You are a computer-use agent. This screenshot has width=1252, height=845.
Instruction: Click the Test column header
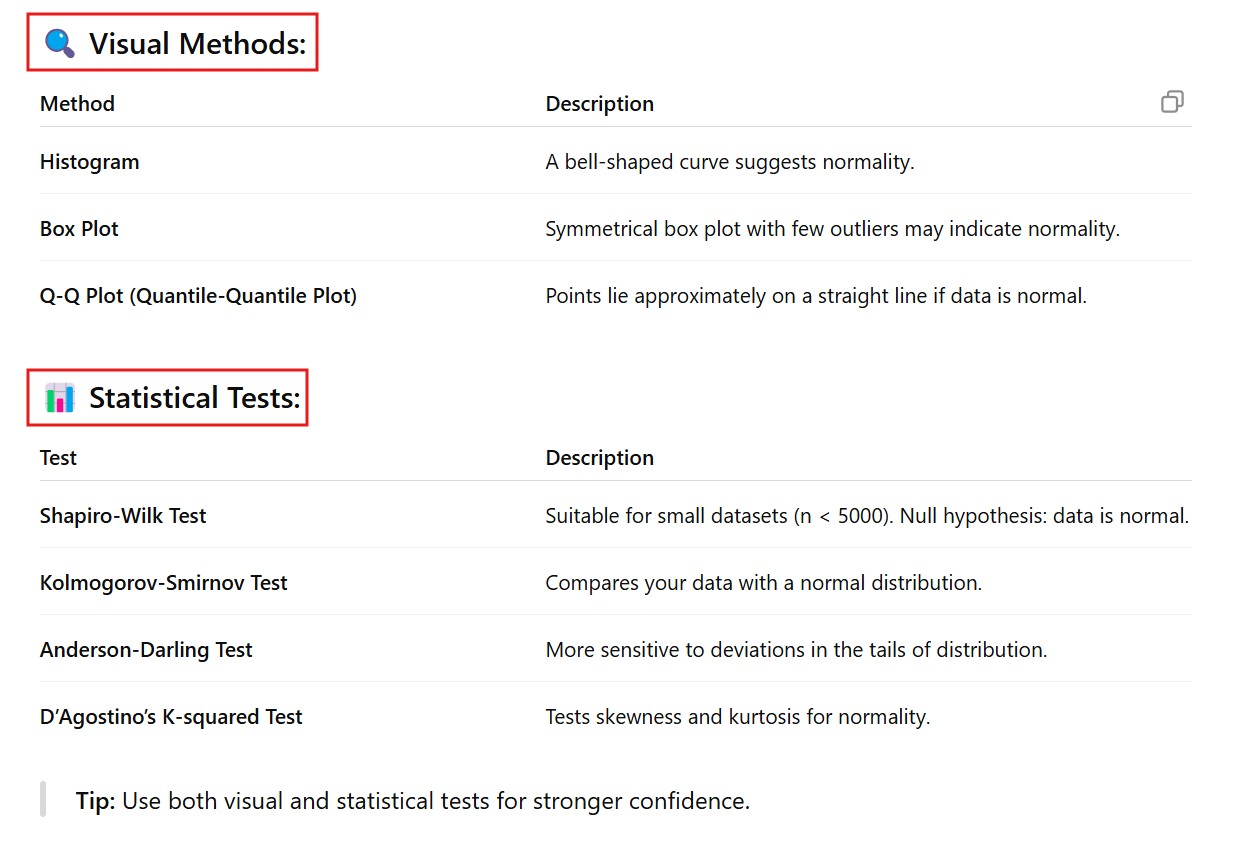pyautogui.click(x=58, y=458)
